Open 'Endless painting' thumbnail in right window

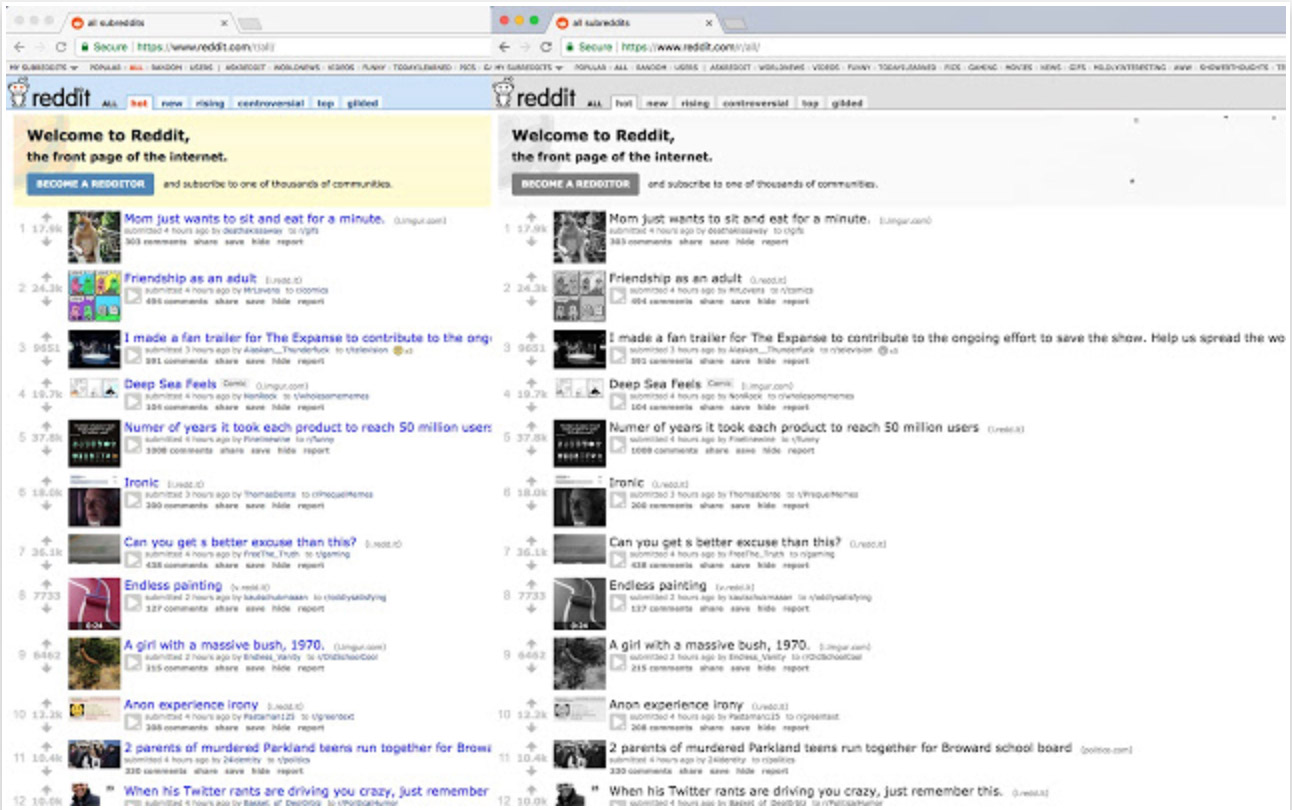pyautogui.click(x=580, y=604)
